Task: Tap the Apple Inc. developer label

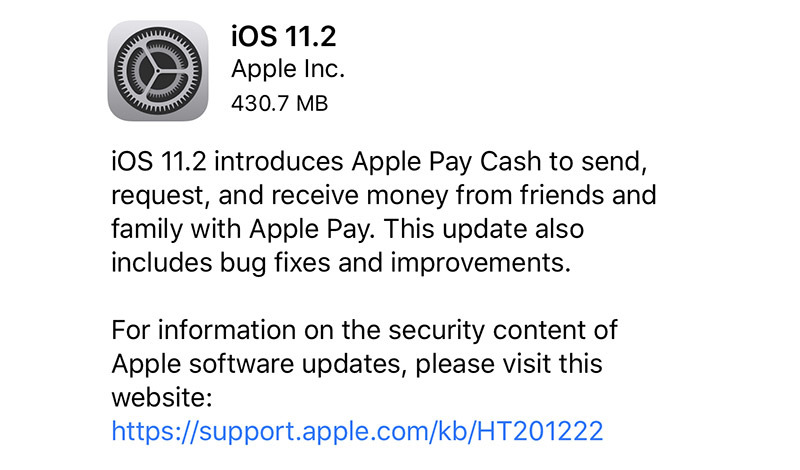Action: [x=288, y=69]
